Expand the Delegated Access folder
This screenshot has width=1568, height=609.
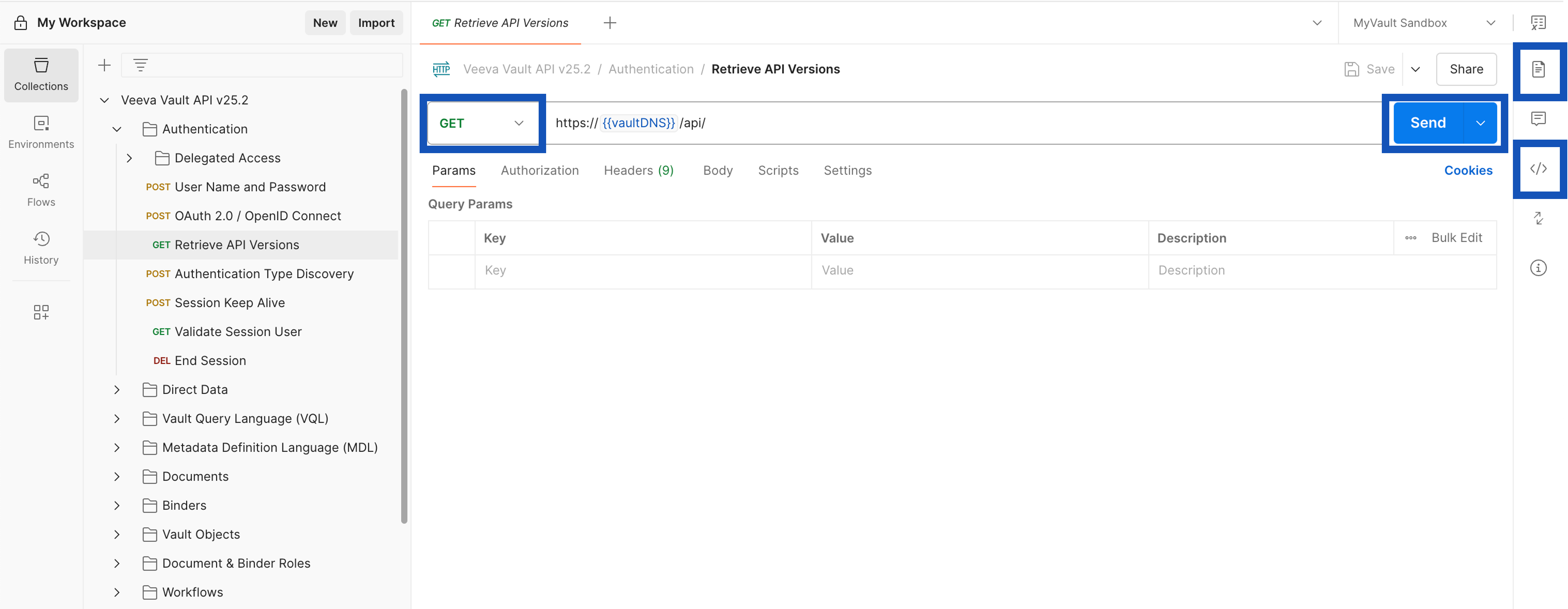point(129,158)
